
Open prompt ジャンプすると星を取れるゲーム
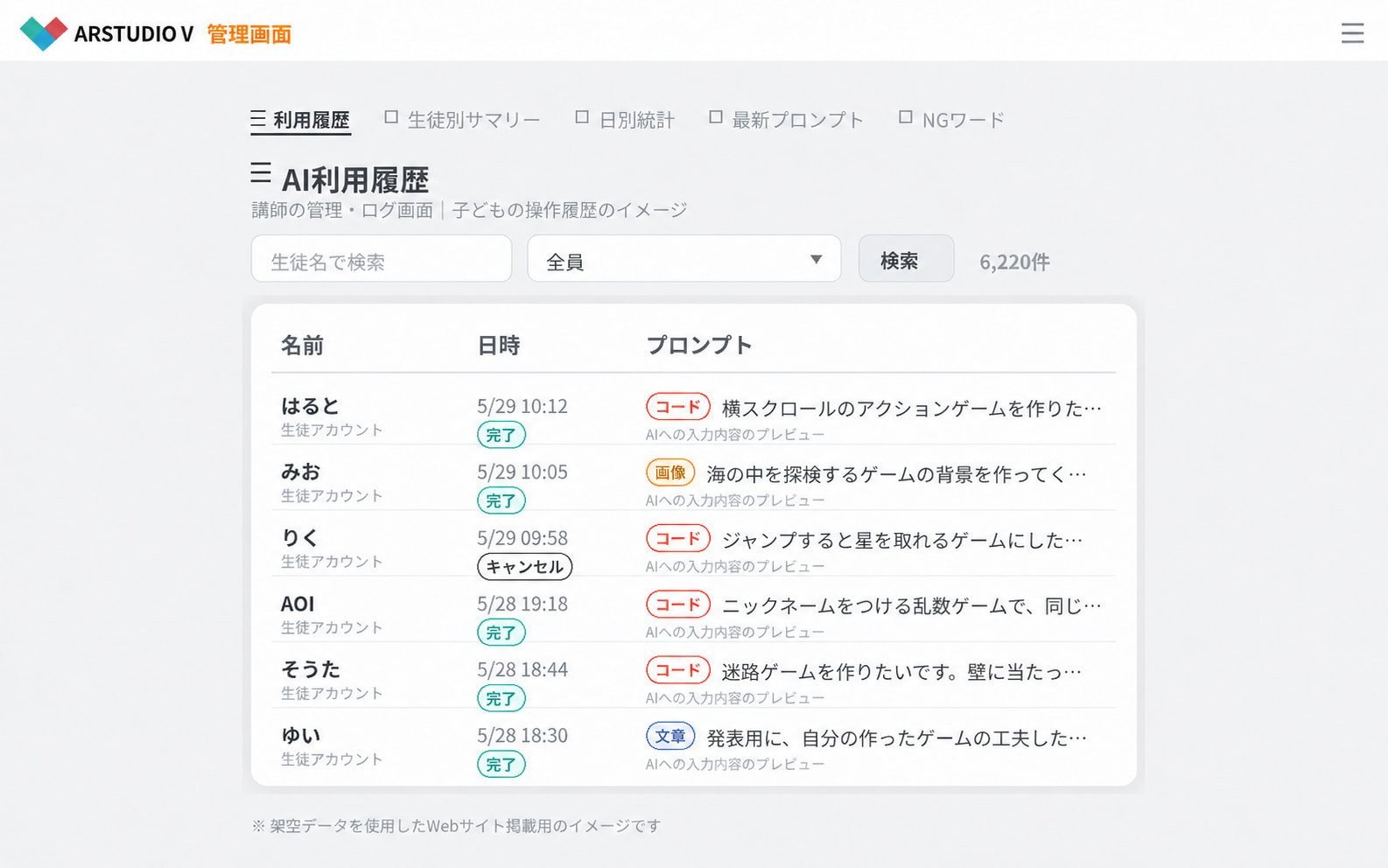coord(902,540)
